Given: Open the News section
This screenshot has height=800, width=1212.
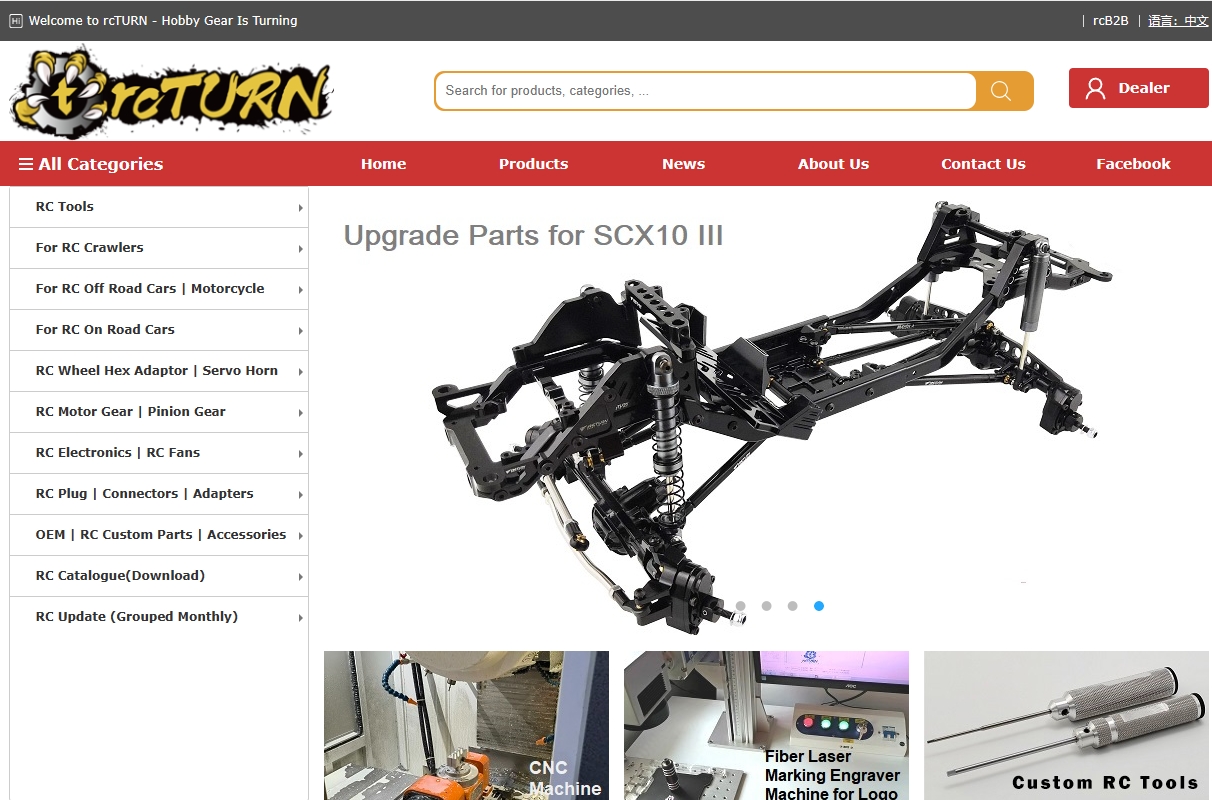Looking at the screenshot, I should [x=684, y=164].
